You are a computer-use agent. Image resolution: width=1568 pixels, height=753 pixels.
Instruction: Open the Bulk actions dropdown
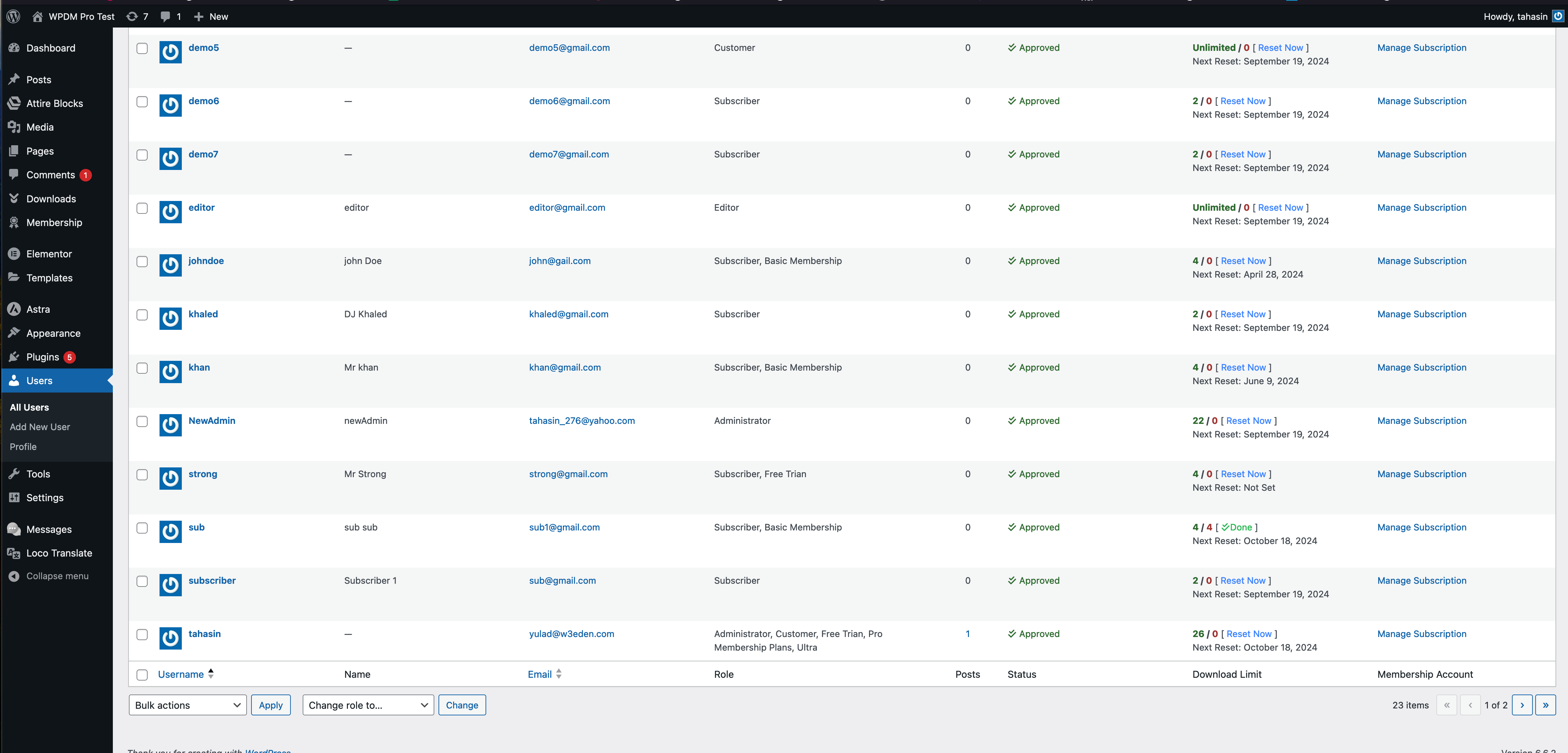(x=187, y=705)
